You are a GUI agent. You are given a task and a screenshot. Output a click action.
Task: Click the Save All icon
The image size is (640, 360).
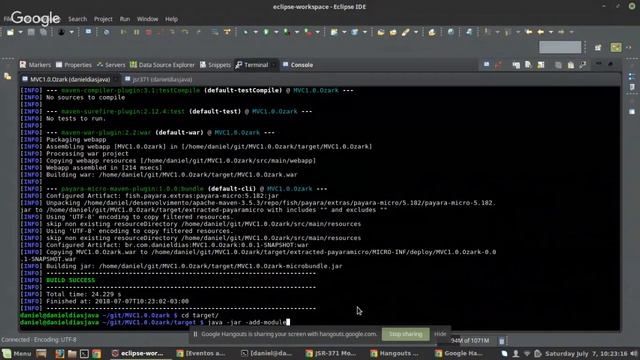click(43, 32)
